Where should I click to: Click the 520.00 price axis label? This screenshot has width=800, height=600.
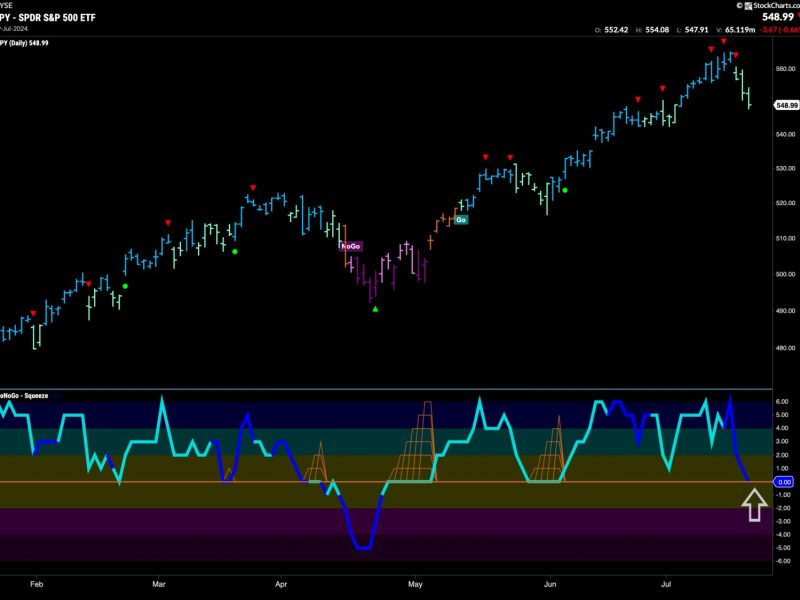coord(785,203)
